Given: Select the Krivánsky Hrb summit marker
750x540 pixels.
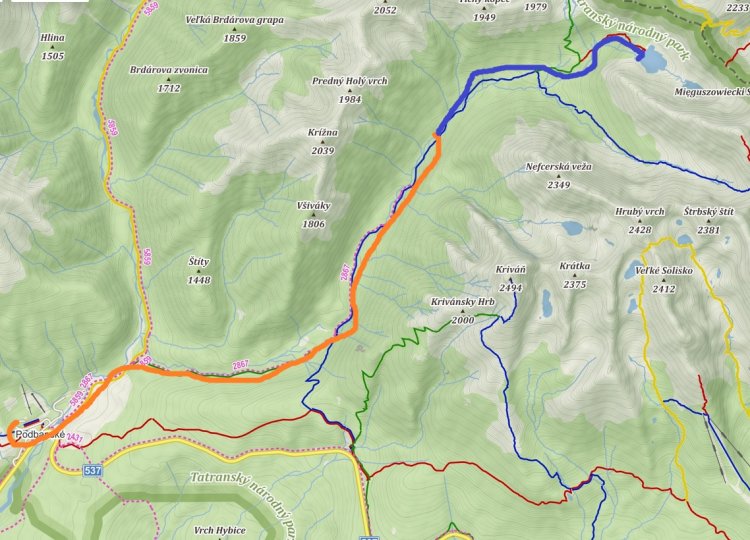Looking at the screenshot, I should [x=463, y=311].
